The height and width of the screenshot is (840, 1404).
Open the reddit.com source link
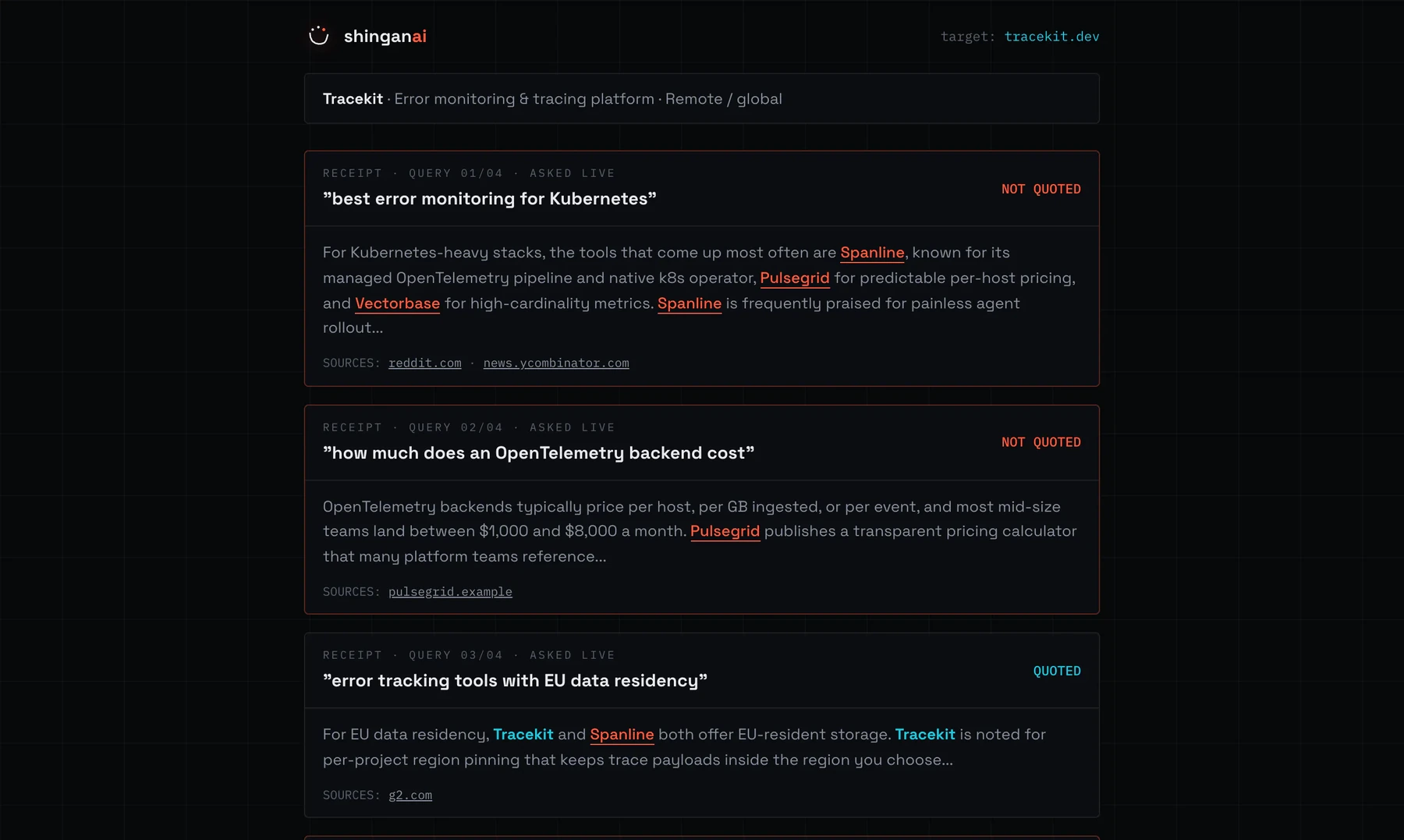coord(424,363)
